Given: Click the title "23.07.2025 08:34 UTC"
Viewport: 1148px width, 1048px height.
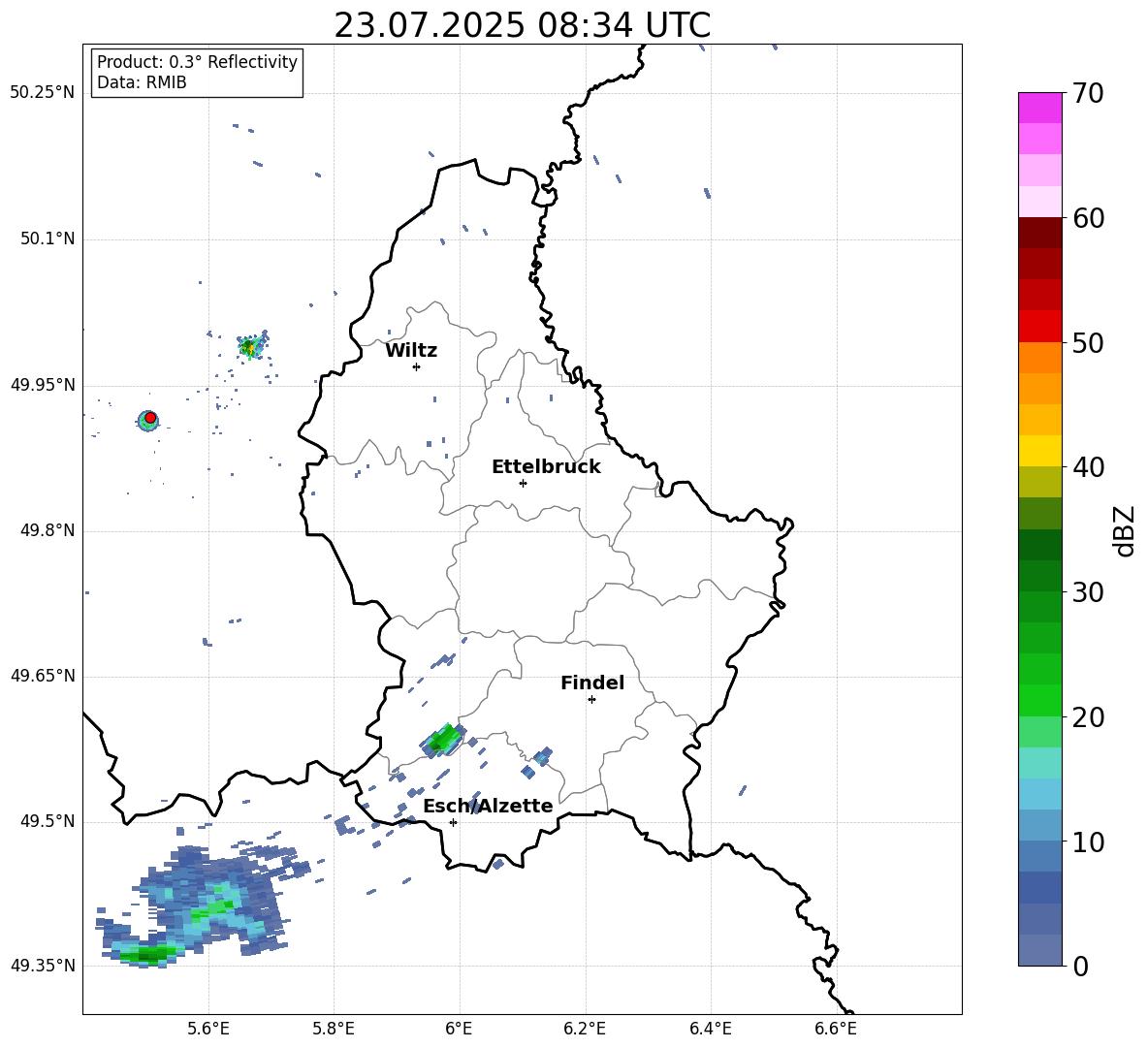Looking at the screenshot, I should [x=522, y=25].
